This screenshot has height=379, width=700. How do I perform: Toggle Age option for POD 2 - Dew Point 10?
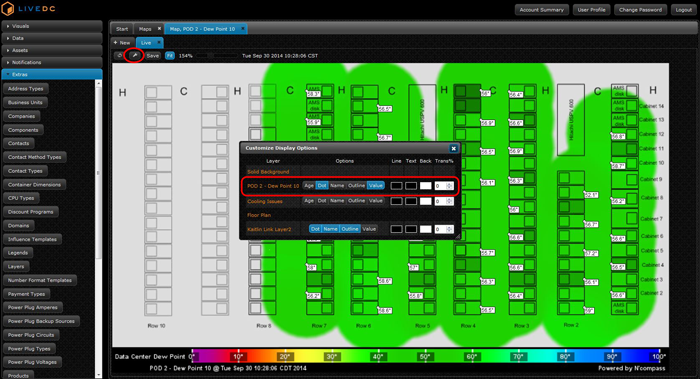309,186
